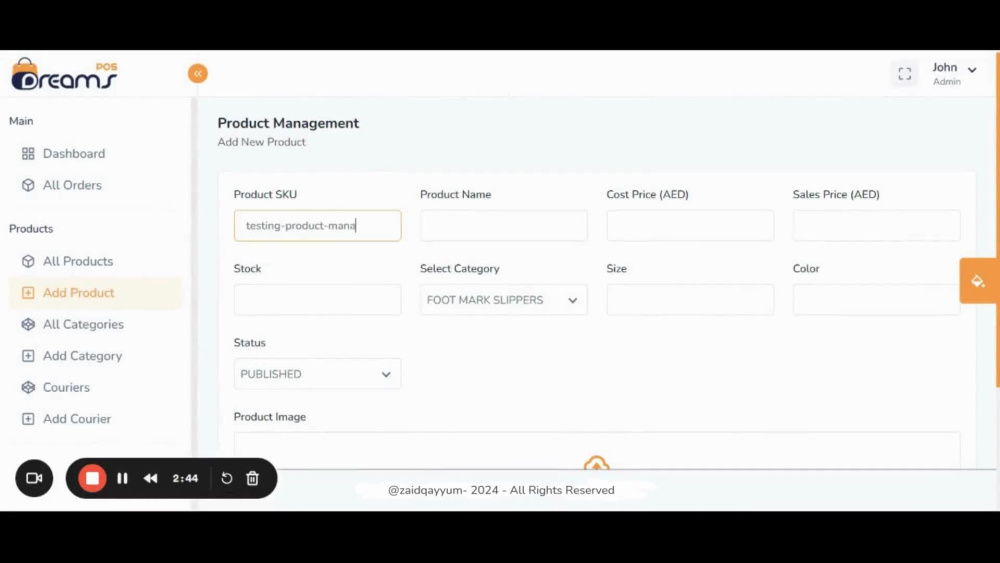Viewport: 1000px width, 563px height.
Task: Restart the recording with the circular arrow
Action: pyautogui.click(x=226, y=478)
